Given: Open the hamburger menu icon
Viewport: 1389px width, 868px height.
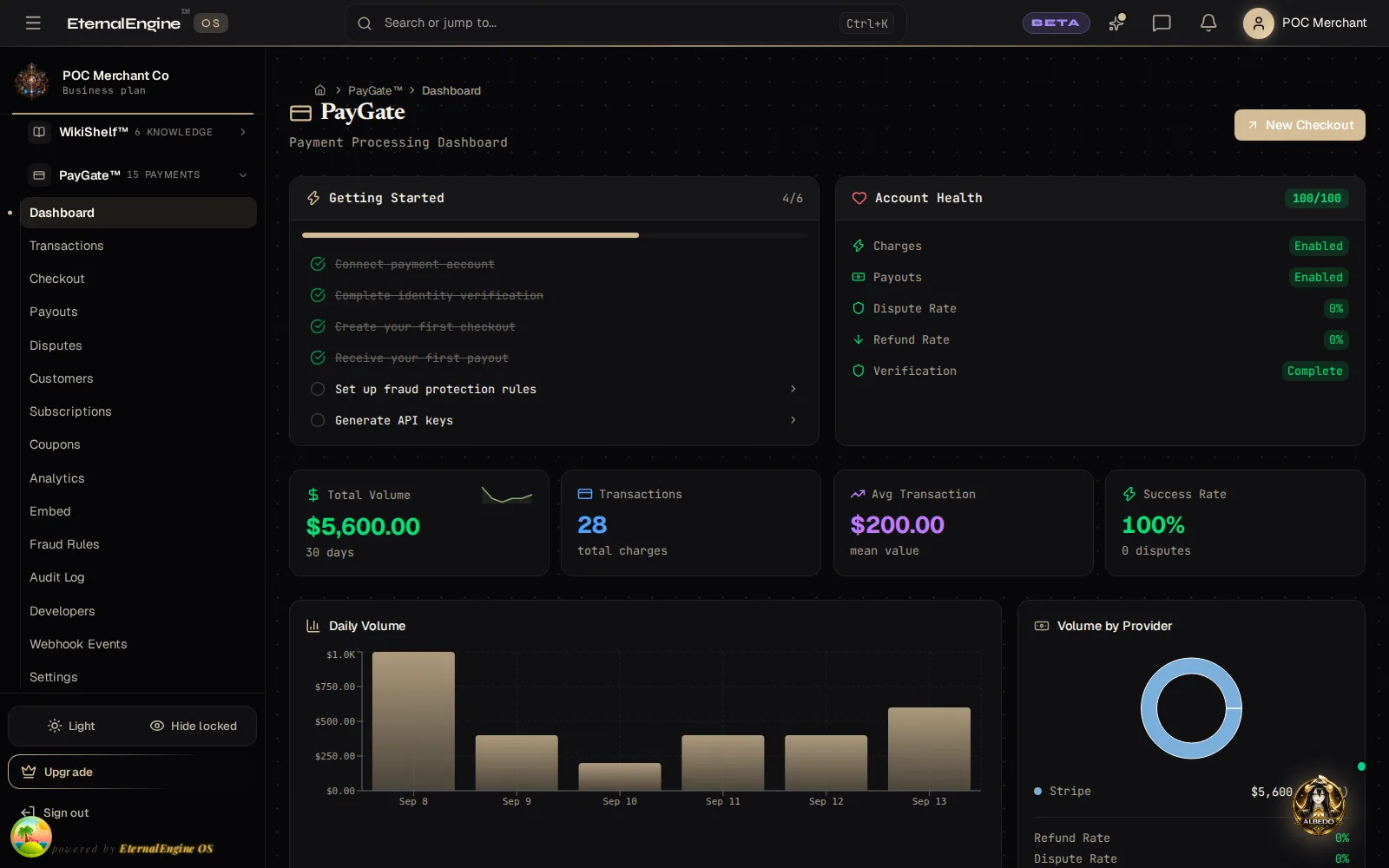Looking at the screenshot, I should pos(33,23).
